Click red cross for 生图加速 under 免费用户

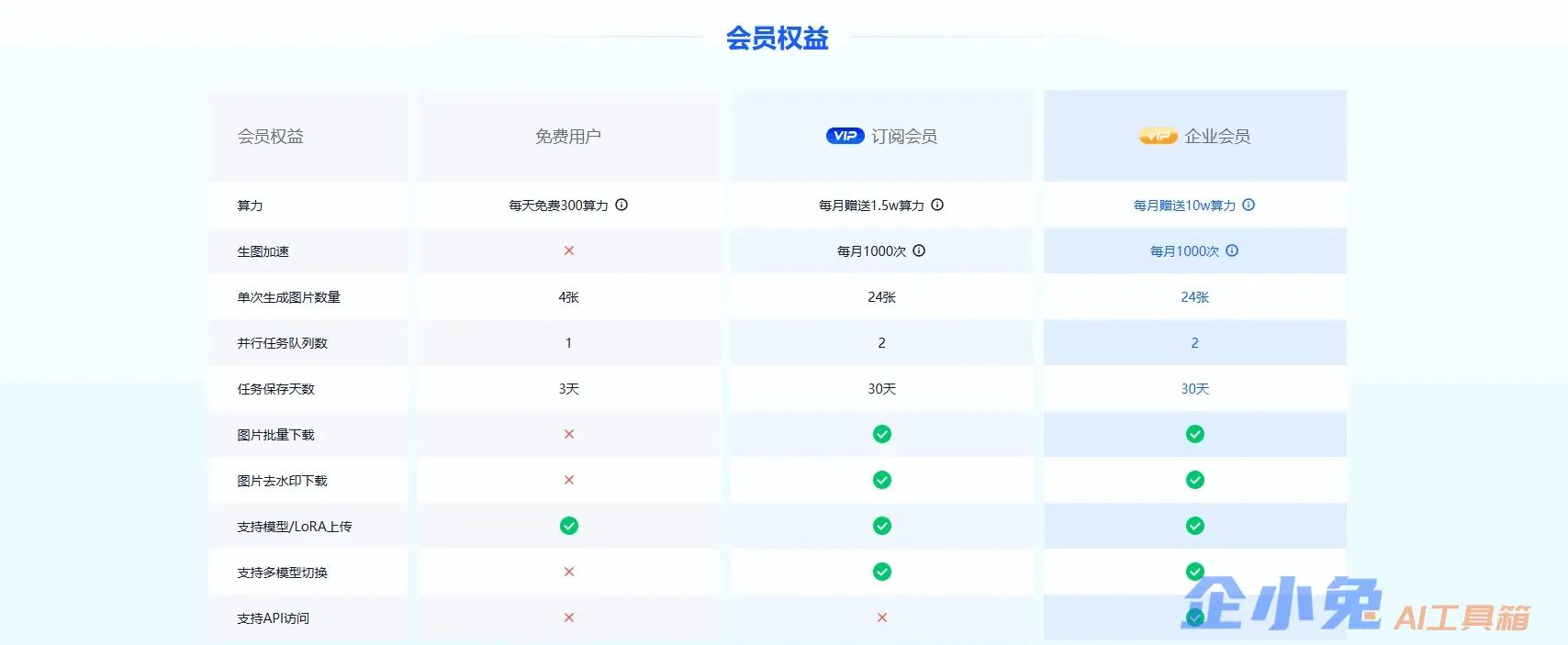569,250
